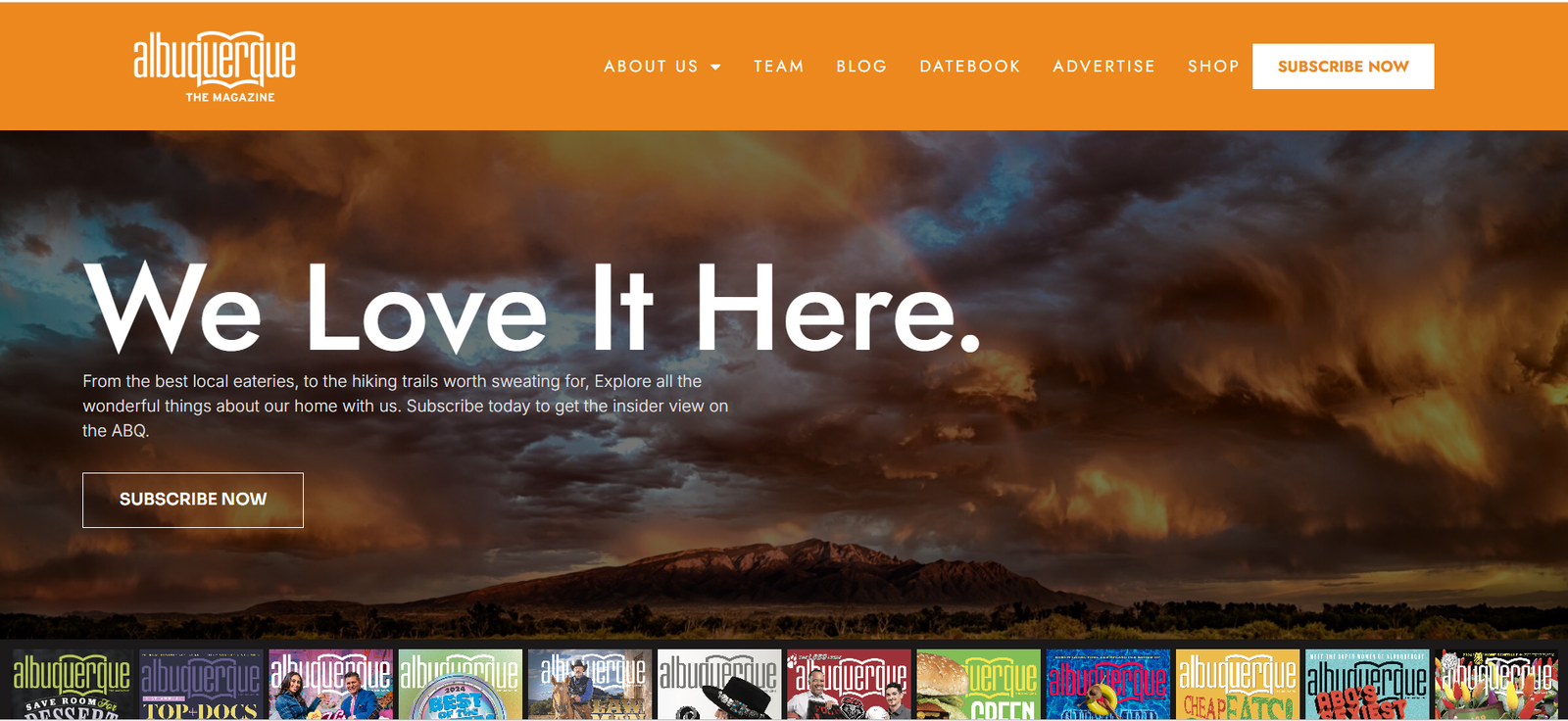Open the Blog page

pos(861,67)
